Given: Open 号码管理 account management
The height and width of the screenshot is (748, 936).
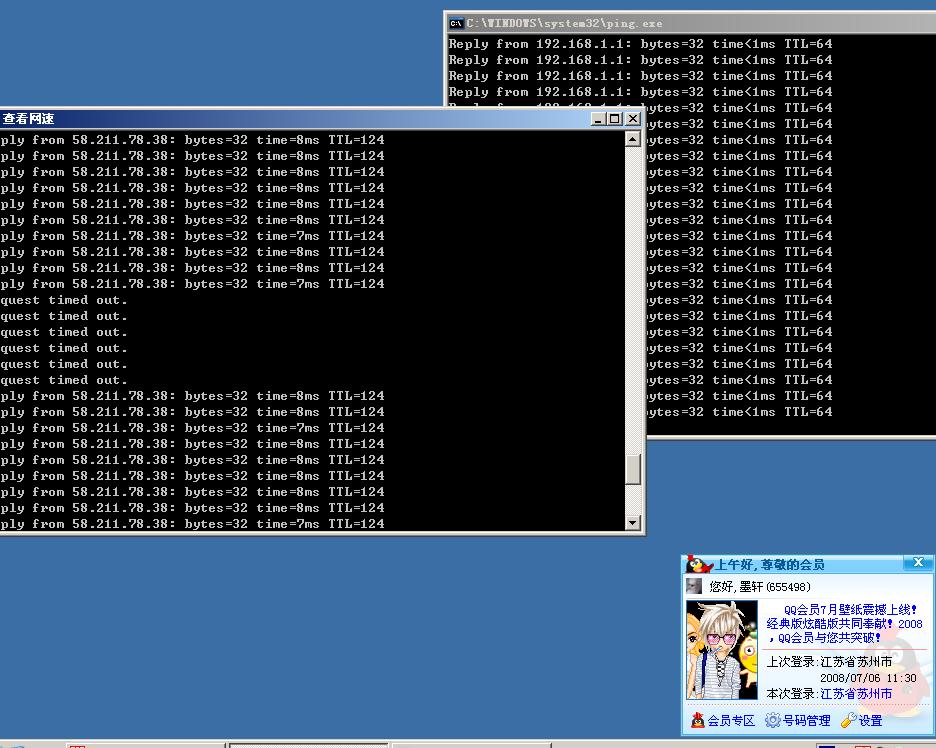Looking at the screenshot, I should 798,721.
